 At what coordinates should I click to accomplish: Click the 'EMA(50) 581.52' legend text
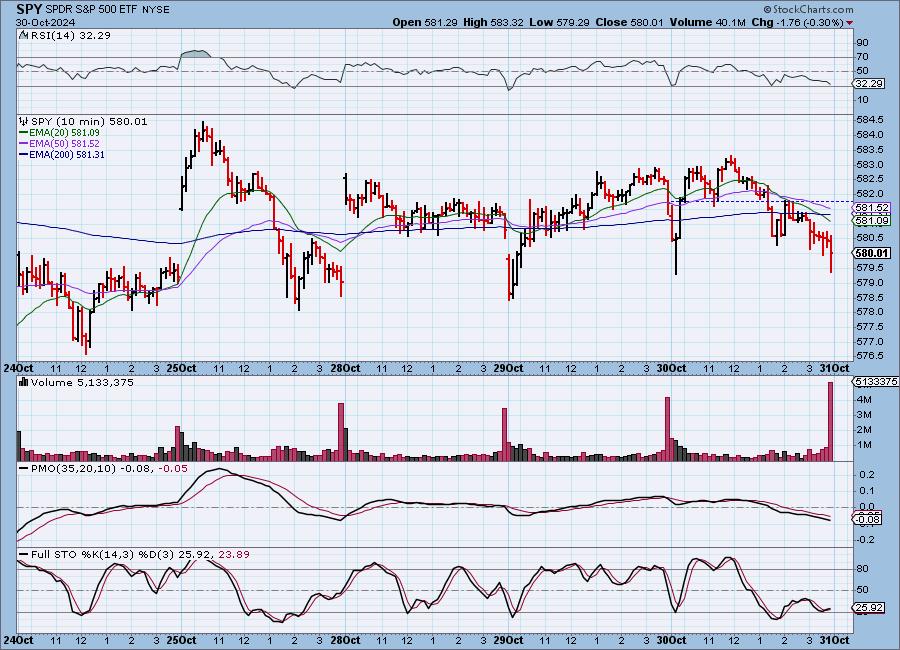pyautogui.click(x=64, y=144)
